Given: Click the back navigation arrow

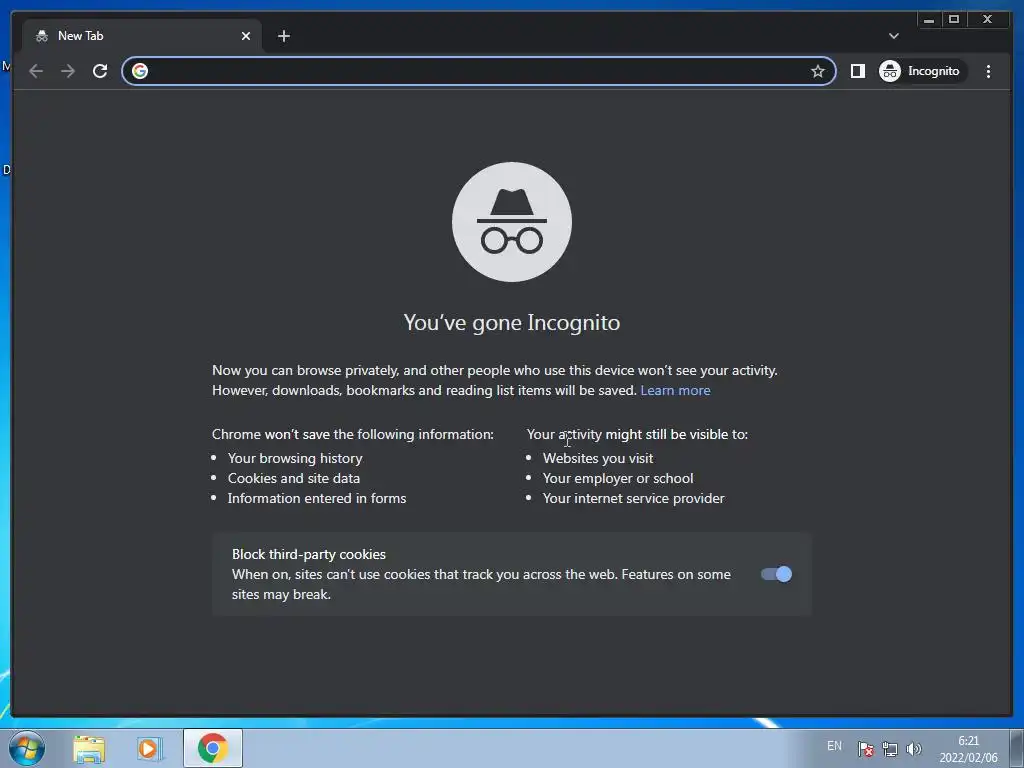Looking at the screenshot, I should [x=36, y=71].
